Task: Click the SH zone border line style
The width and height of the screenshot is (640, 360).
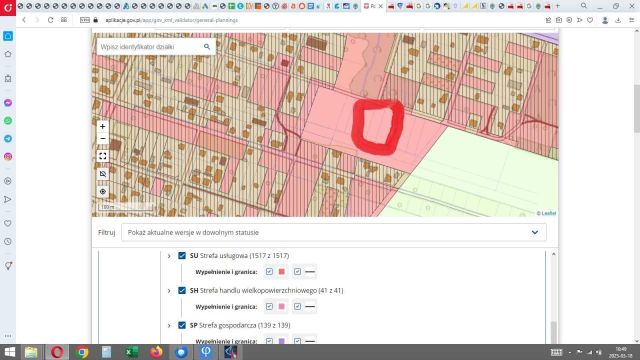Action: (310, 306)
